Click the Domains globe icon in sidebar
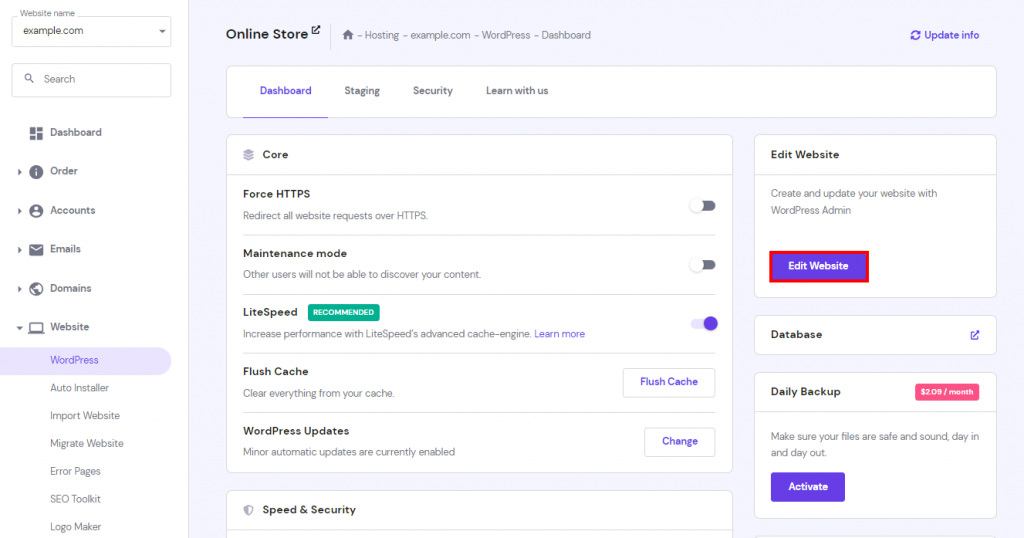 36,289
